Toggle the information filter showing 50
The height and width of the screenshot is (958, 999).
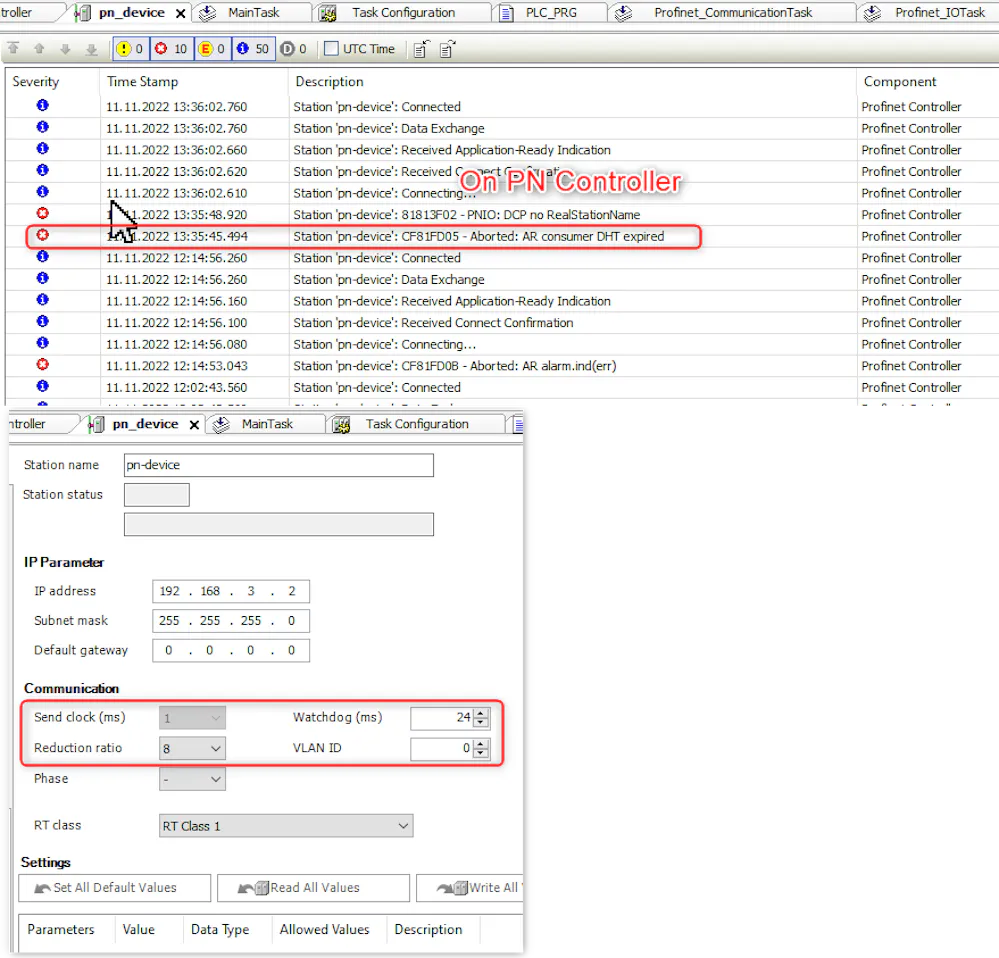click(253, 49)
